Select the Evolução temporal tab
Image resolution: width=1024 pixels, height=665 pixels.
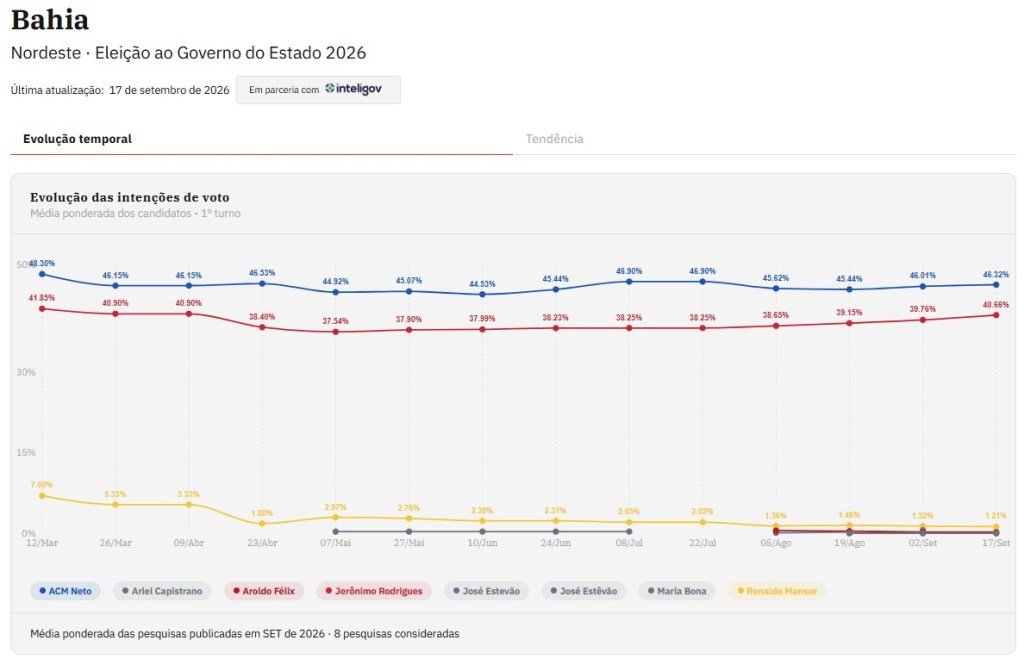(77, 138)
